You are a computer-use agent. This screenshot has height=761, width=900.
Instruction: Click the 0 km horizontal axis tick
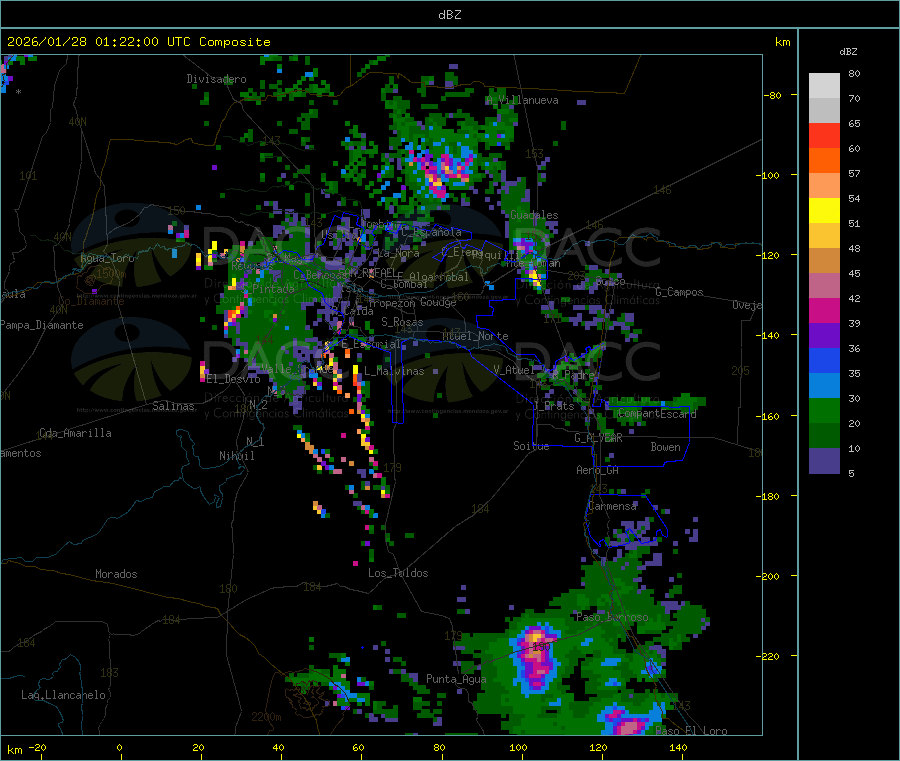point(119,747)
